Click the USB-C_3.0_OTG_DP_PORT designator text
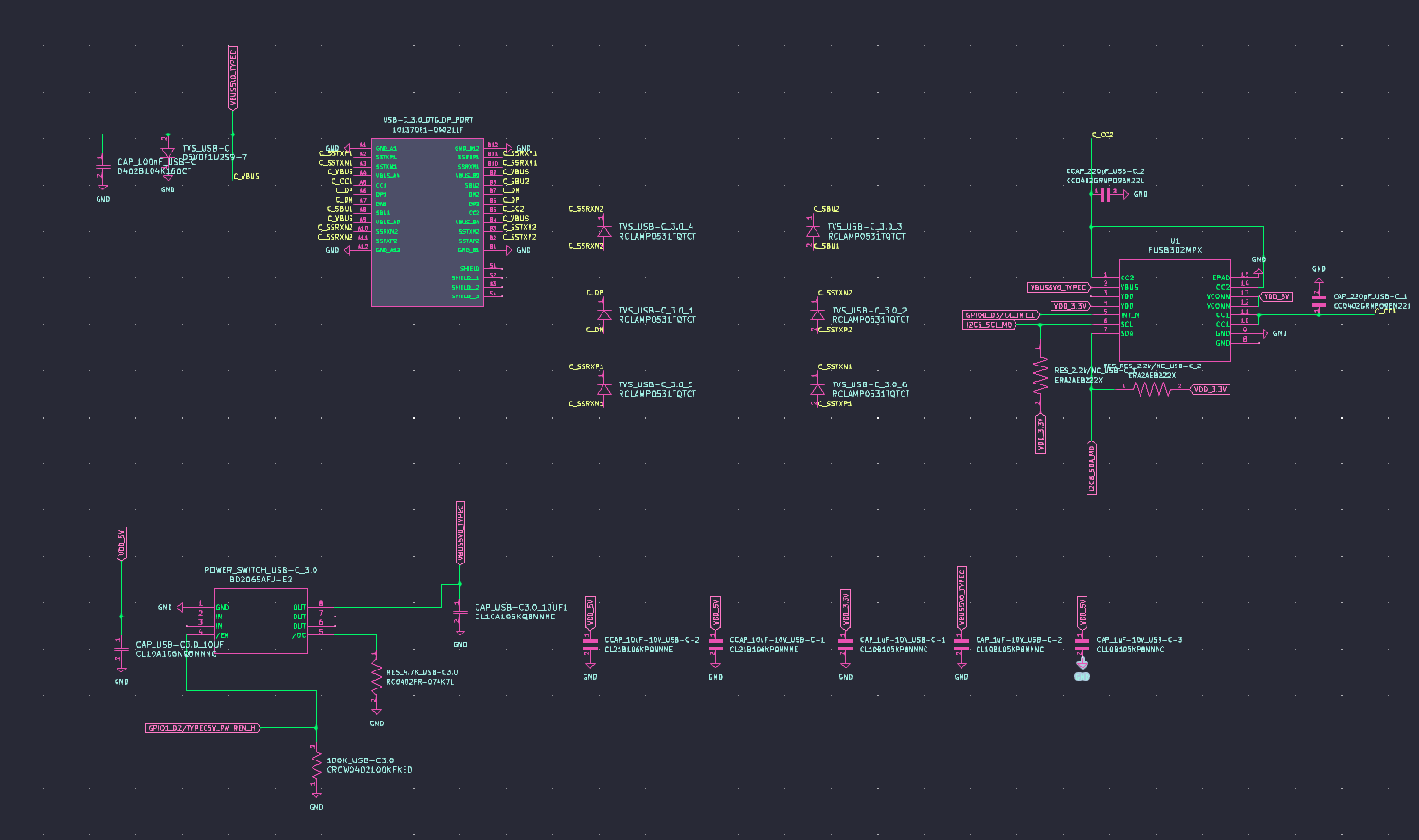 [427, 120]
